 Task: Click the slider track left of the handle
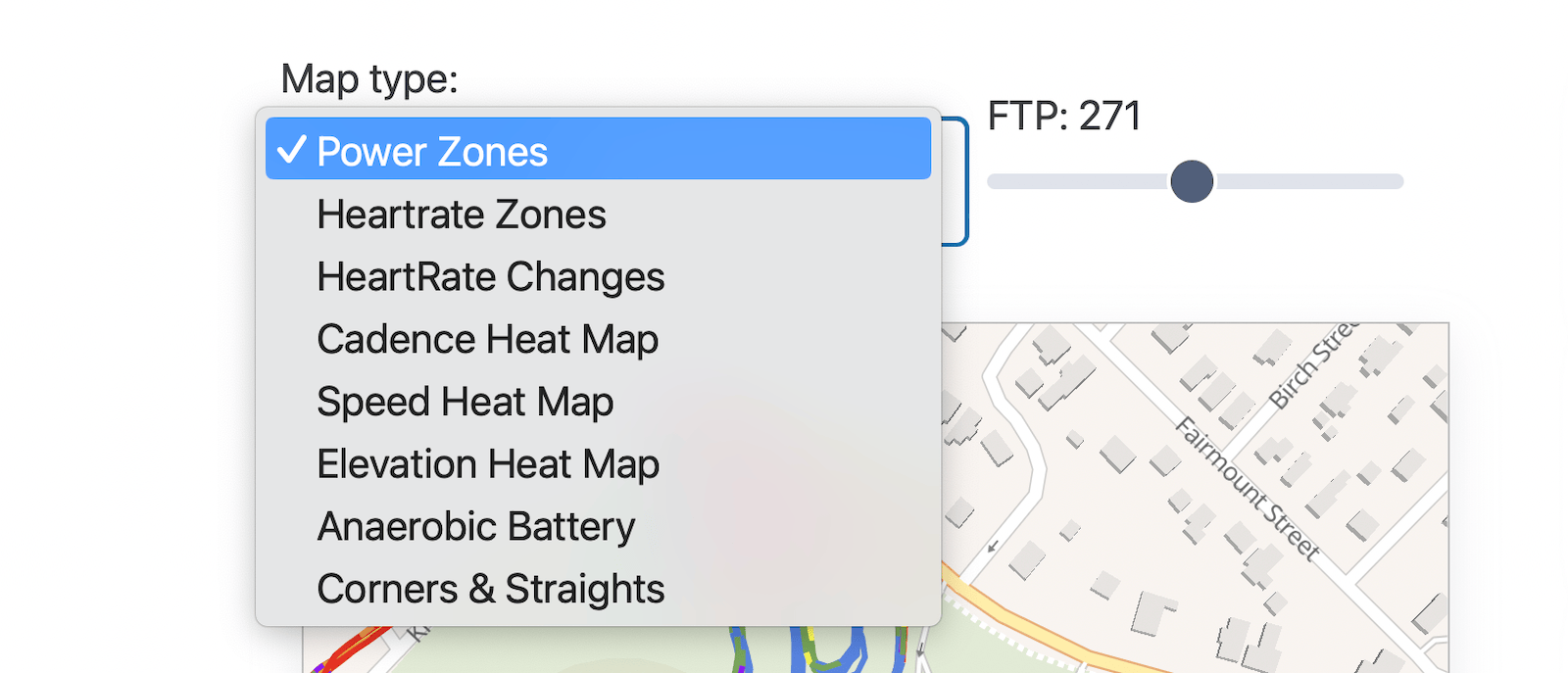1078,181
